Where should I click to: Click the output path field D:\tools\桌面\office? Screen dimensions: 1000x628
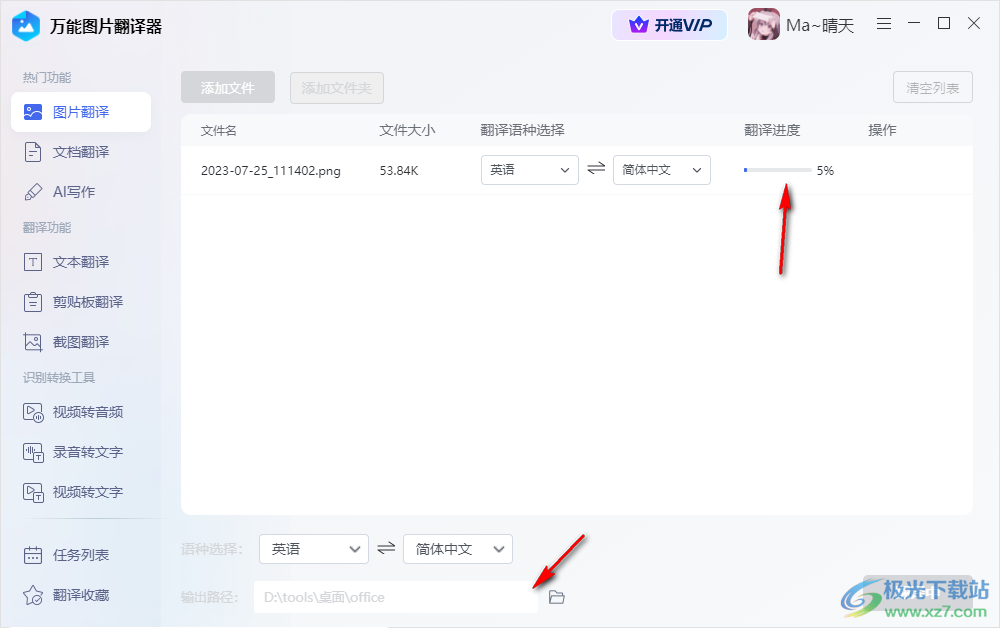coord(395,597)
